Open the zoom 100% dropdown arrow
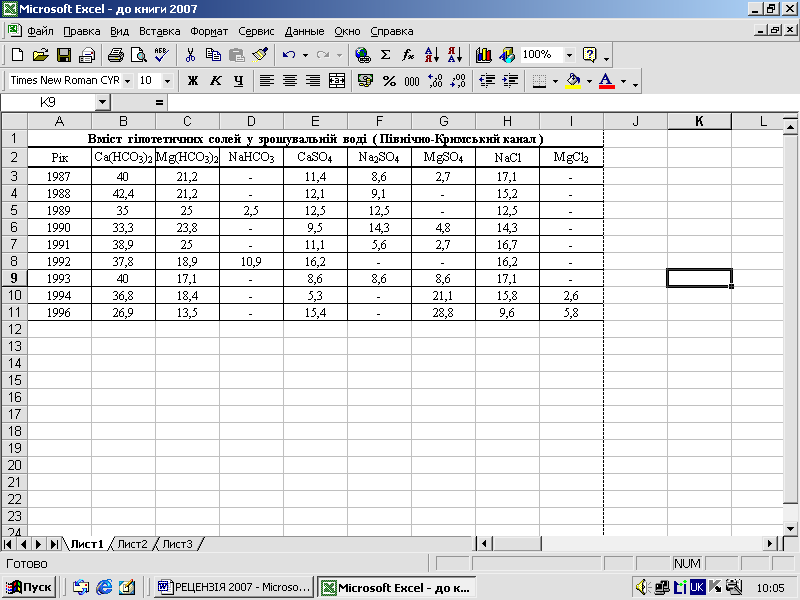 pyautogui.click(x=569, y=55)
